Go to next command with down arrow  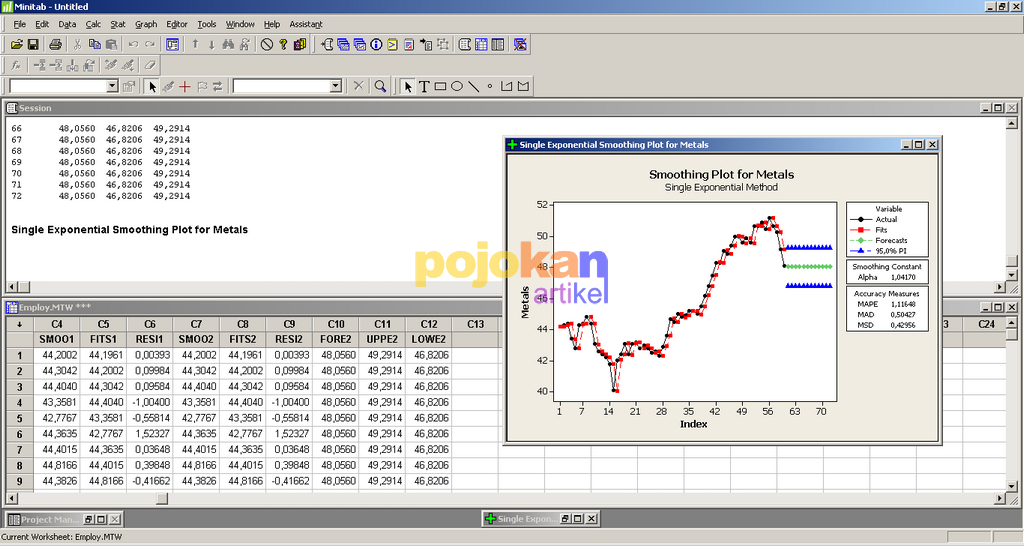click(212, 44)
